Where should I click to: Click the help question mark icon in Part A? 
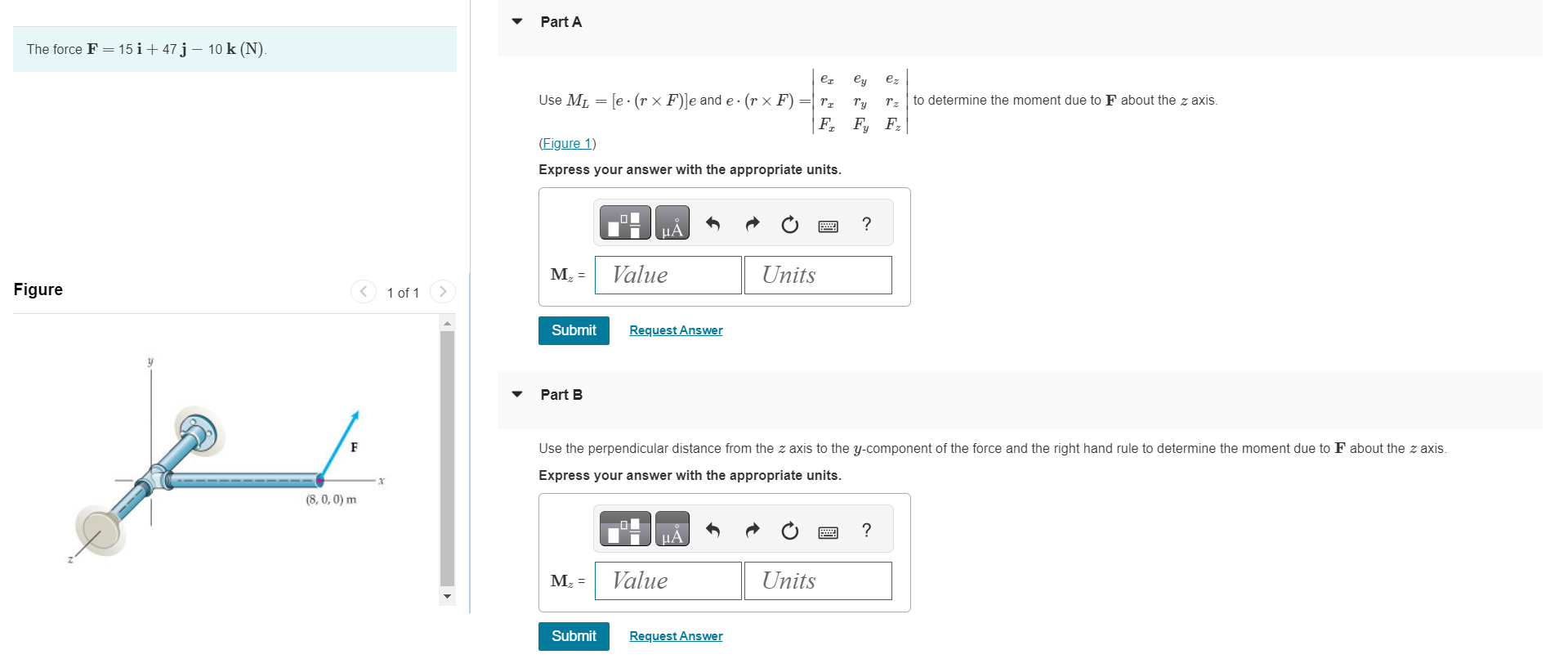(x=866, y=223)
